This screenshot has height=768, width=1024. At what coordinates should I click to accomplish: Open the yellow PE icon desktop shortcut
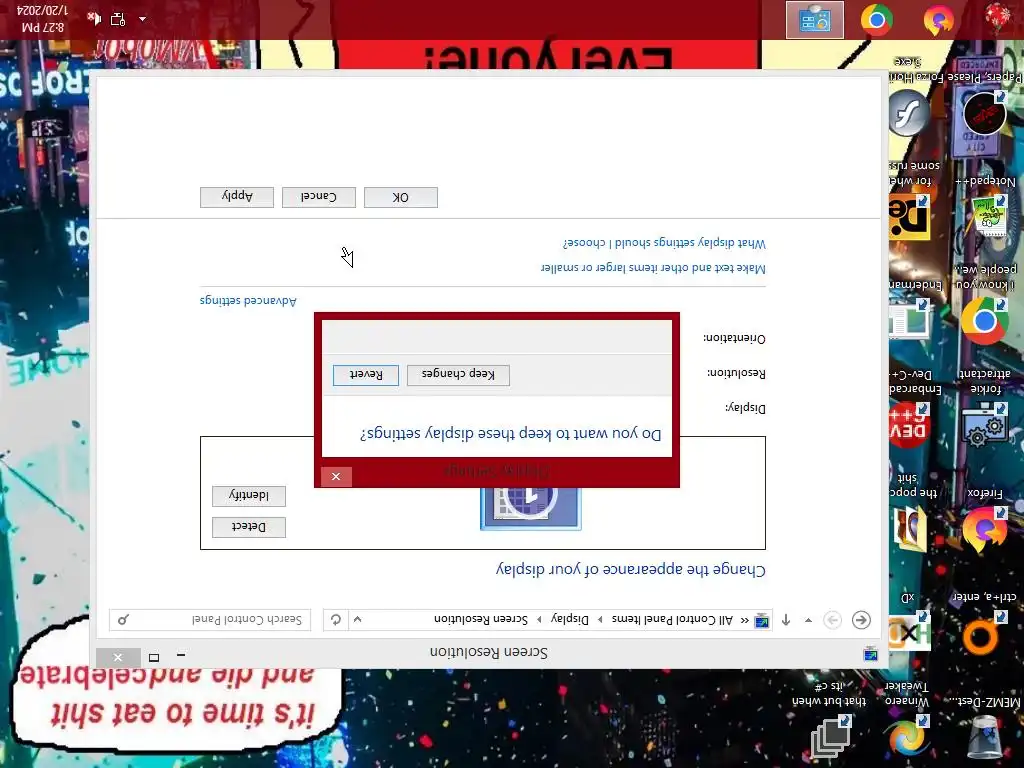coord(909,217)
